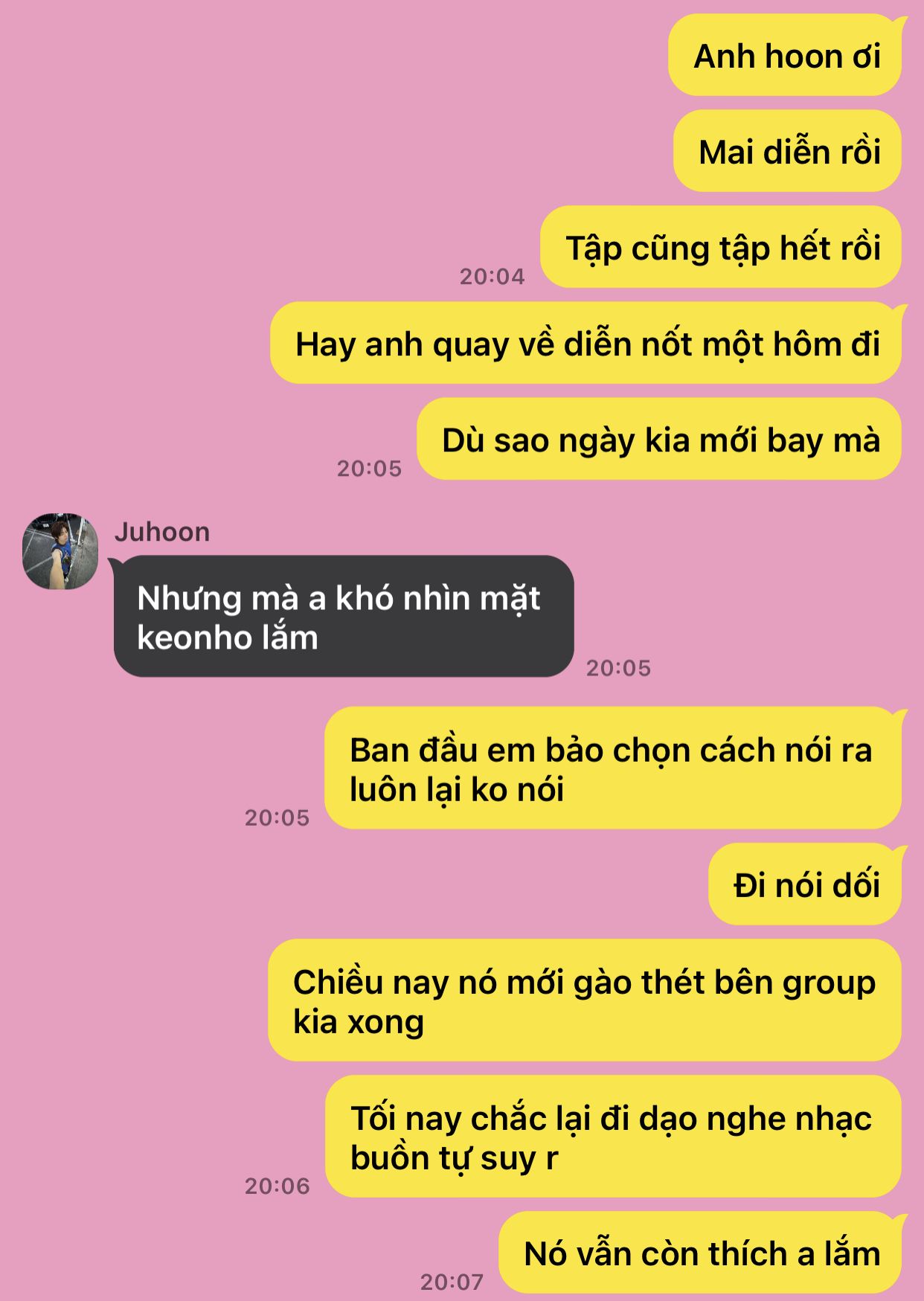The width and height of the screenshot is (924, 1301).
Task: Select 'Dù sao ngày kia mới bay mà'
Action: (x=660, y=439)
